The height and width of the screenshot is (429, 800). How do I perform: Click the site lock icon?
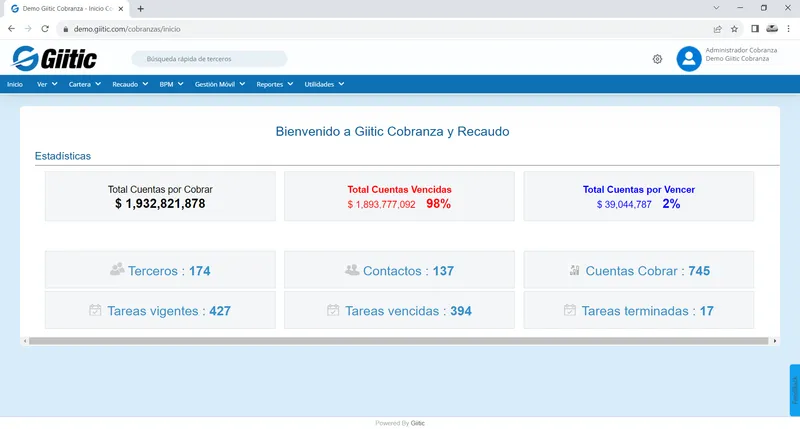point(65,29)
